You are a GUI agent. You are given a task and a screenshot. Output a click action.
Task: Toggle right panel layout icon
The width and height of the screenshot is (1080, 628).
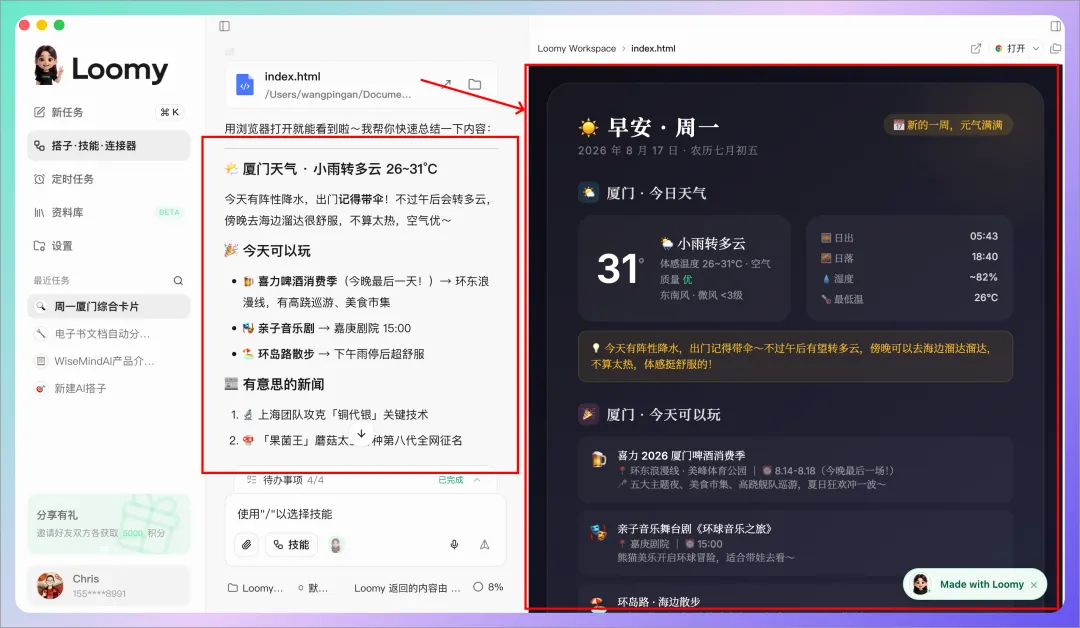click(1055, 26)
